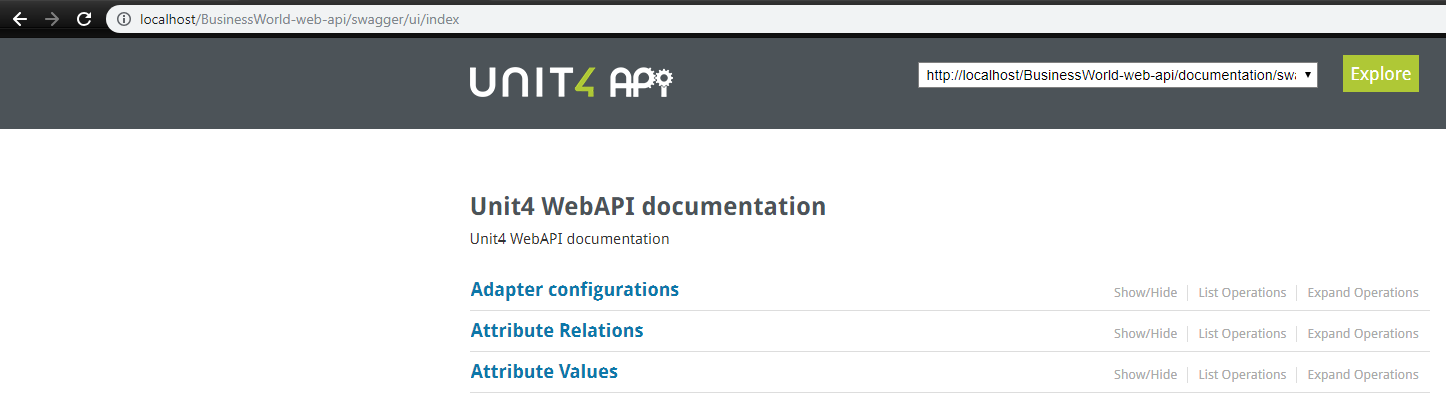Screen dimensions: 1446x401
Task: Expand Operations for Adapter configurations
Action: pos(1362,293)
